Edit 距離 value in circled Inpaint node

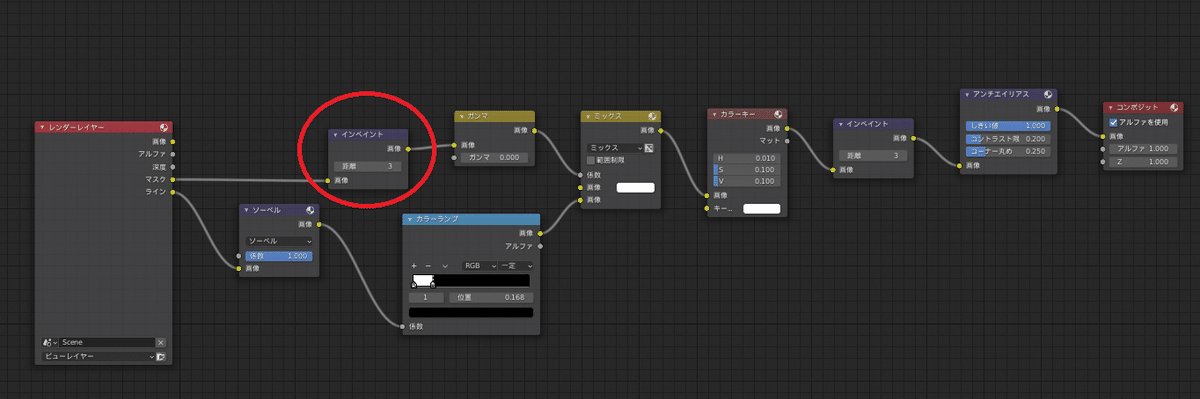(368, 166)
